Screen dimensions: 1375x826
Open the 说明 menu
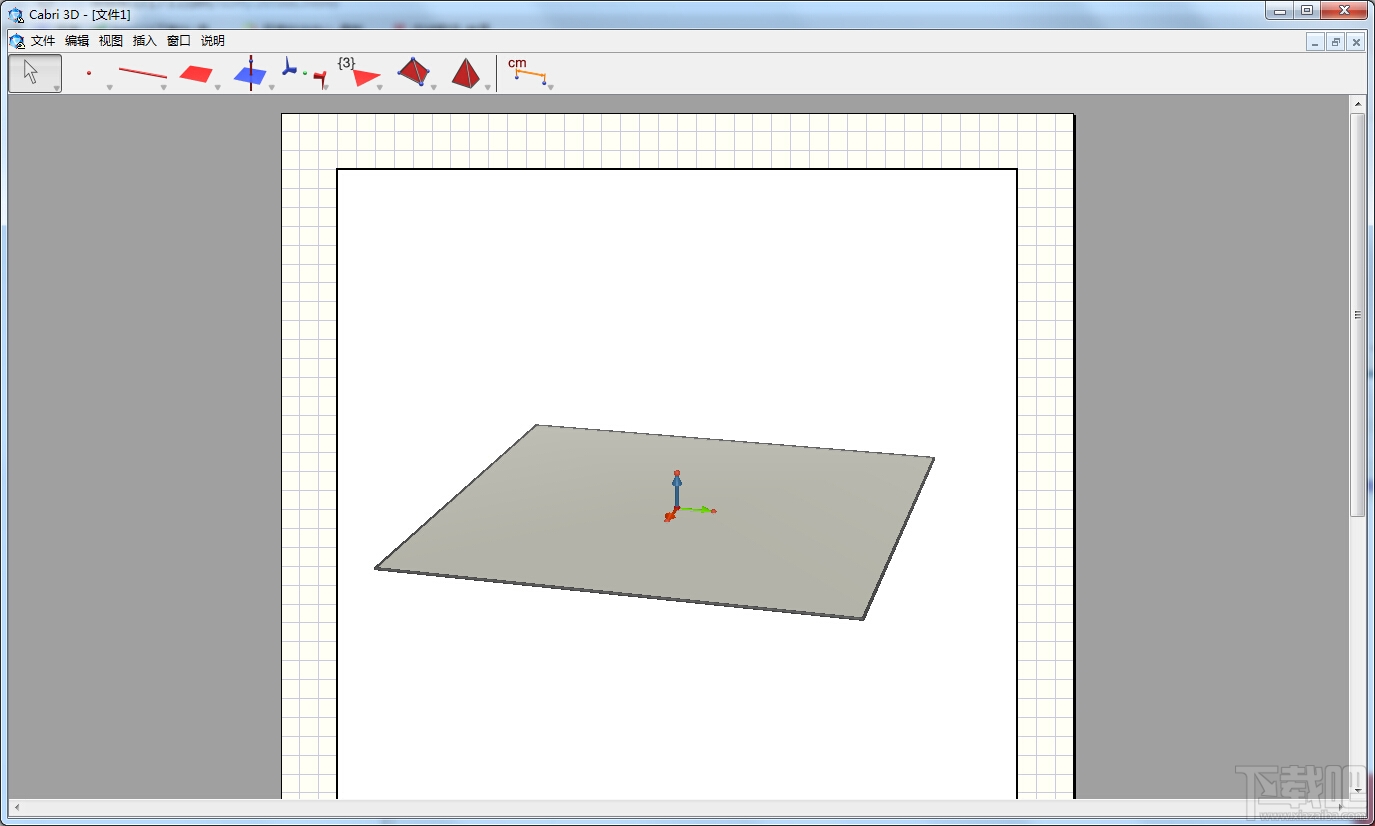[x=213, y=41]
